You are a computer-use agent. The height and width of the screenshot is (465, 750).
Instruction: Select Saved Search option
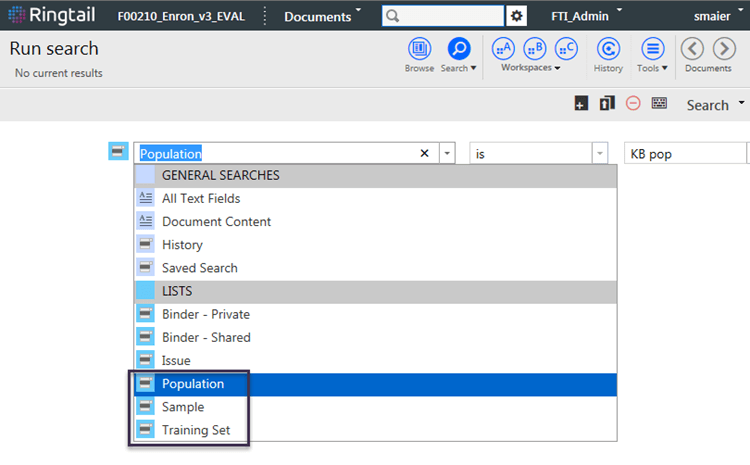click(375, 268)
